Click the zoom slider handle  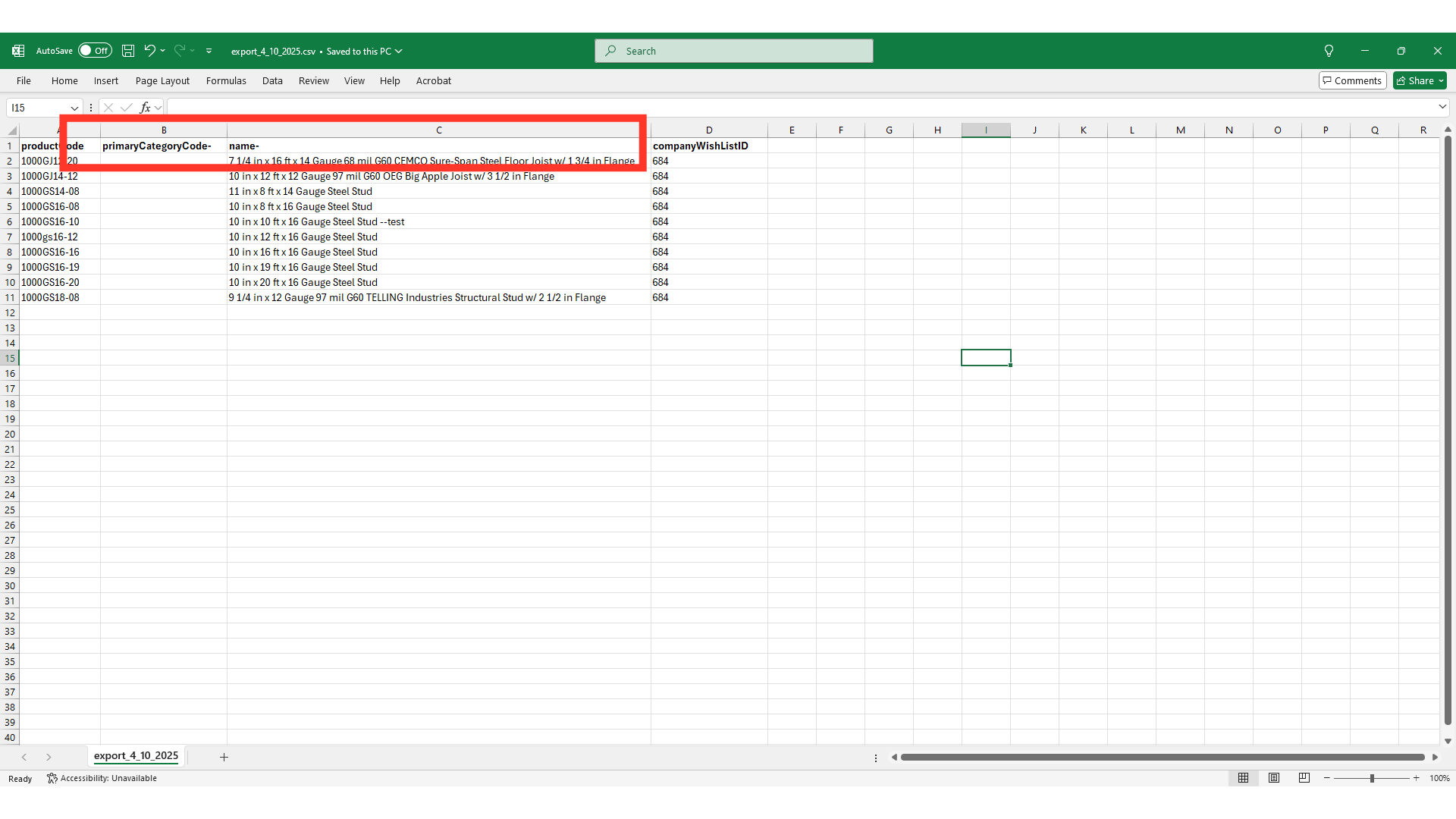pyautogui.click(x=1372, y=778)
